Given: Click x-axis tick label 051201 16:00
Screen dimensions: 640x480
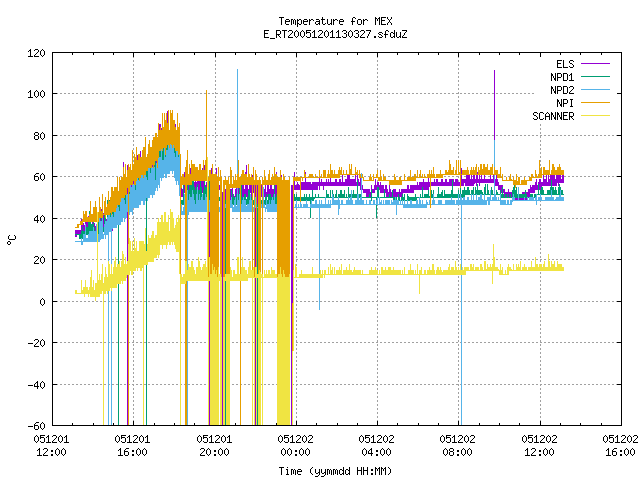Looking at the screenshot, I should pos(133,446).
